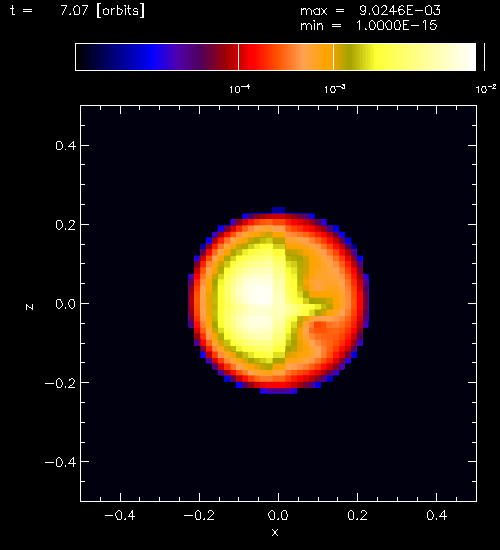The width and height of the screenshot is (500, 550).
Task: Click the 10^-2 colorbar tick label
Action: [x=486, y=89]
